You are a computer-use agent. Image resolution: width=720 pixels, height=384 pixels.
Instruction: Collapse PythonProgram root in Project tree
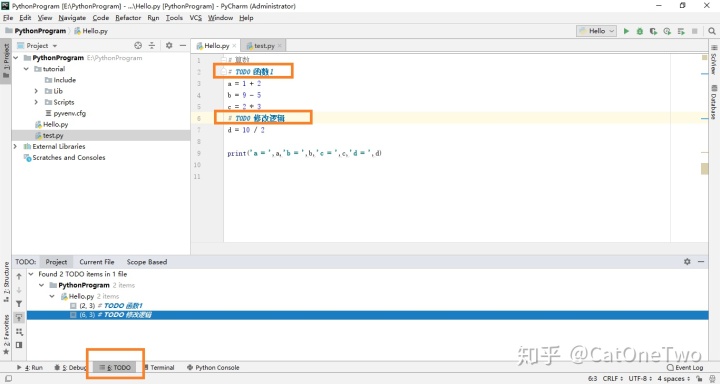16,58
